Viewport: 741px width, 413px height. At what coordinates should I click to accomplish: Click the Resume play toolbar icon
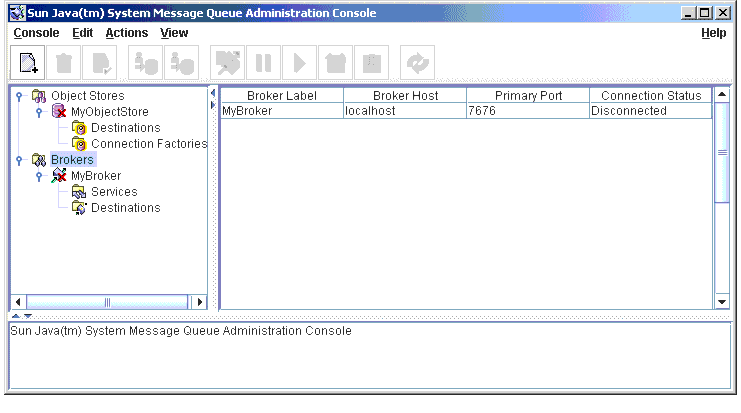[x=300, y=63]
